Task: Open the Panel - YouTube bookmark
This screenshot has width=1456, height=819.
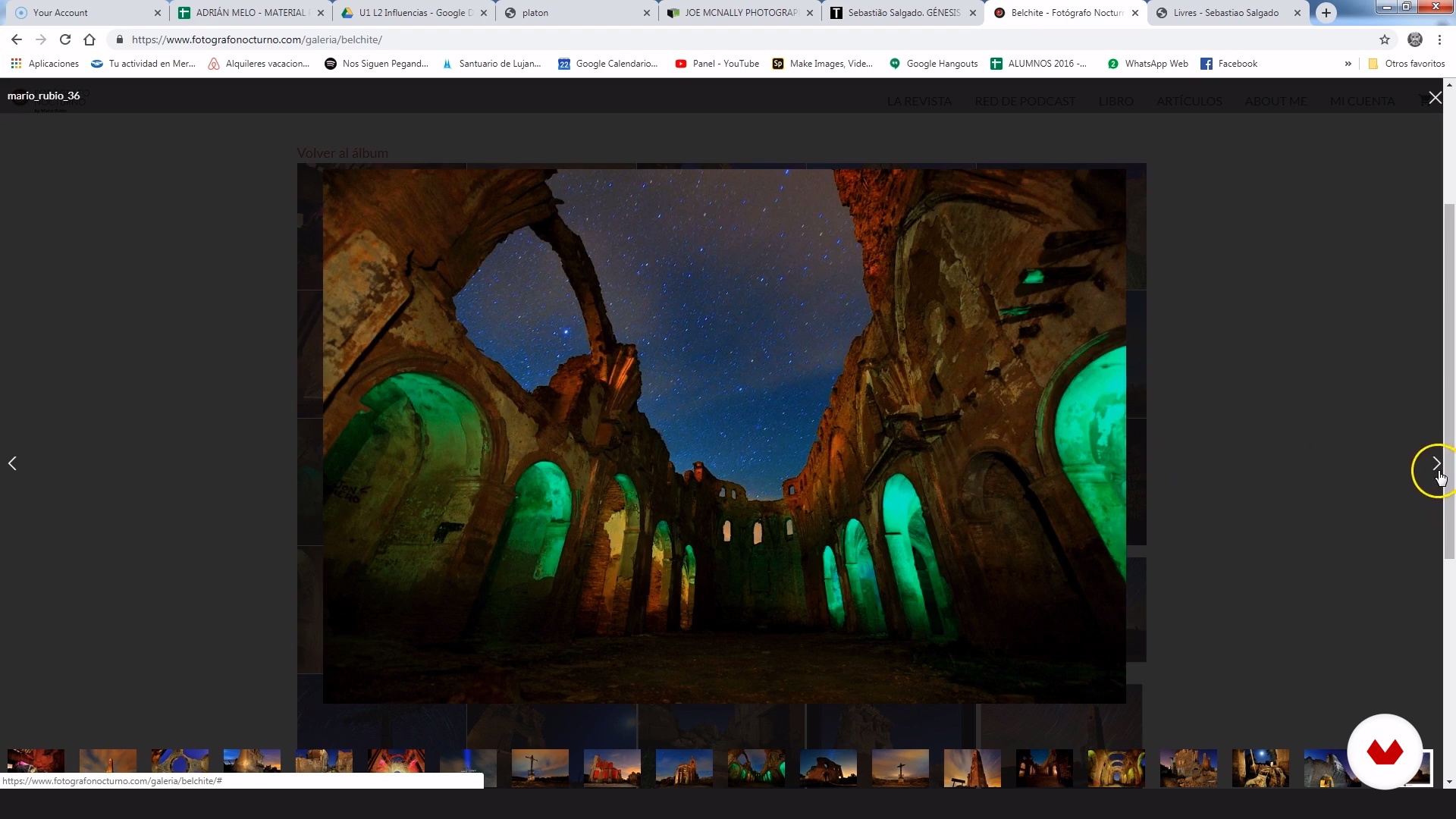Action: click(x=717, y=64)
